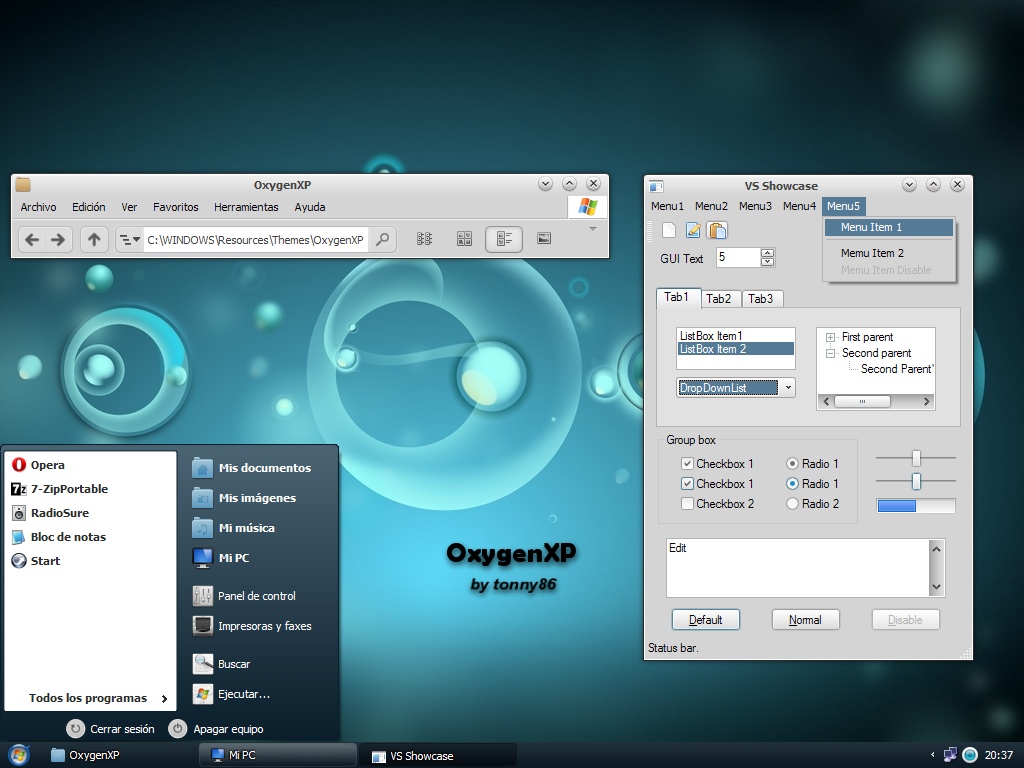Toggle the first checked Checkbox 1
This screenshot has width=1024, height=768.
(x=687, y=464)
